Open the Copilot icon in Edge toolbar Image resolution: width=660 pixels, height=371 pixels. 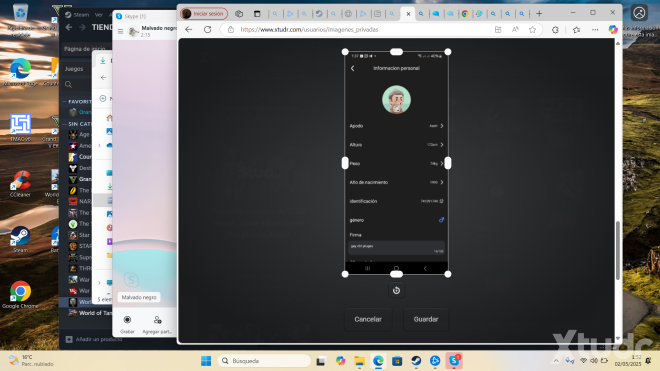pyautogui.click(x=613, y=29)
